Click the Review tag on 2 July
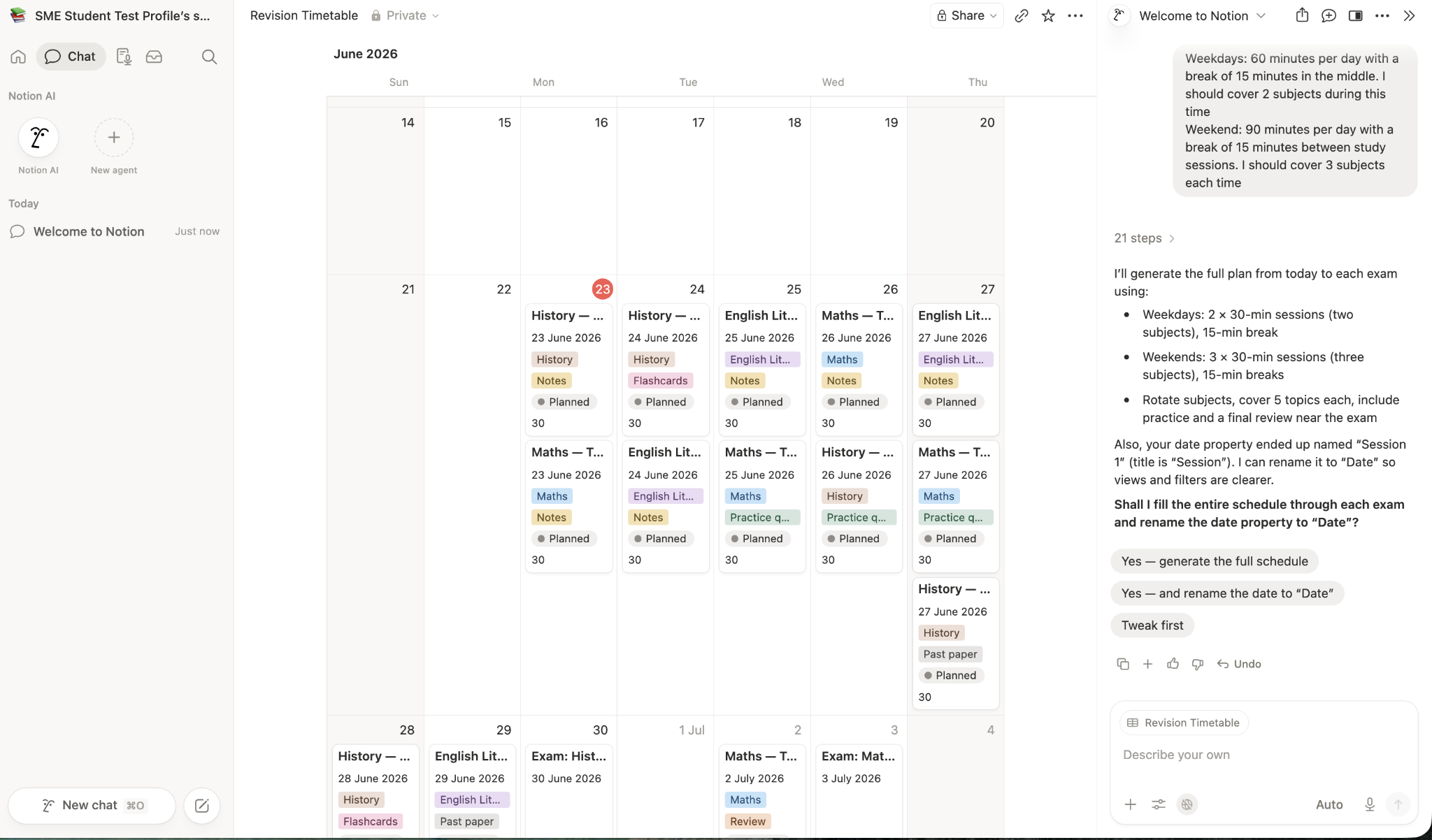 747,821
